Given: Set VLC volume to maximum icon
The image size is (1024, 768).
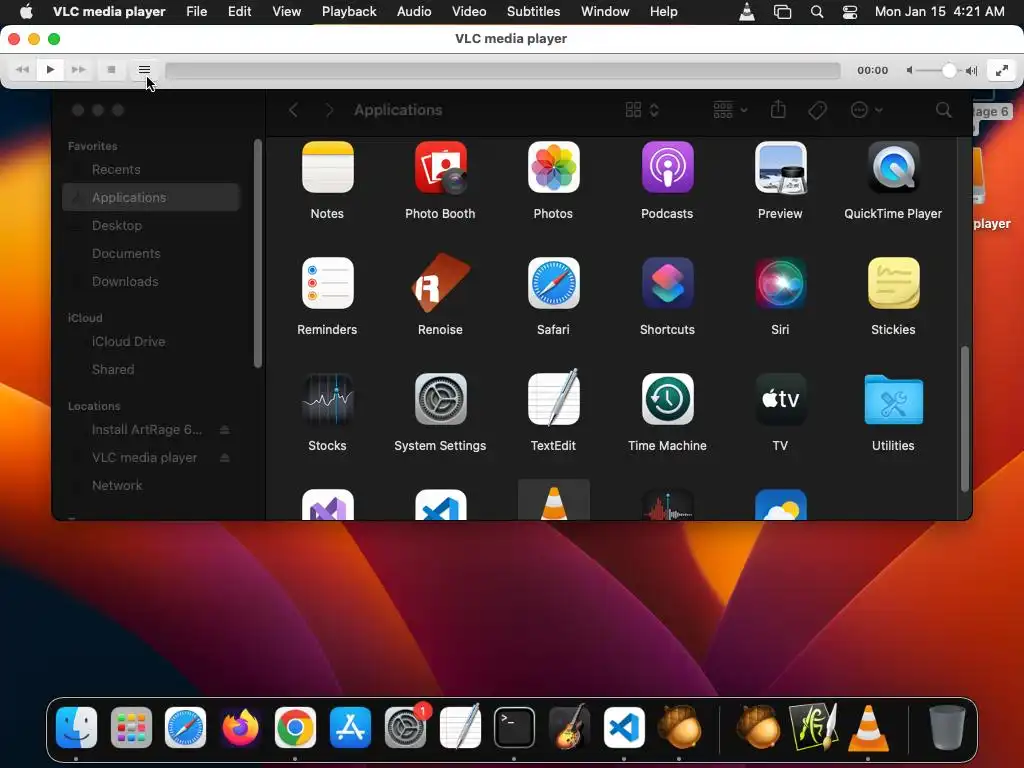Looking at the screenshot, I should [972, 71].
